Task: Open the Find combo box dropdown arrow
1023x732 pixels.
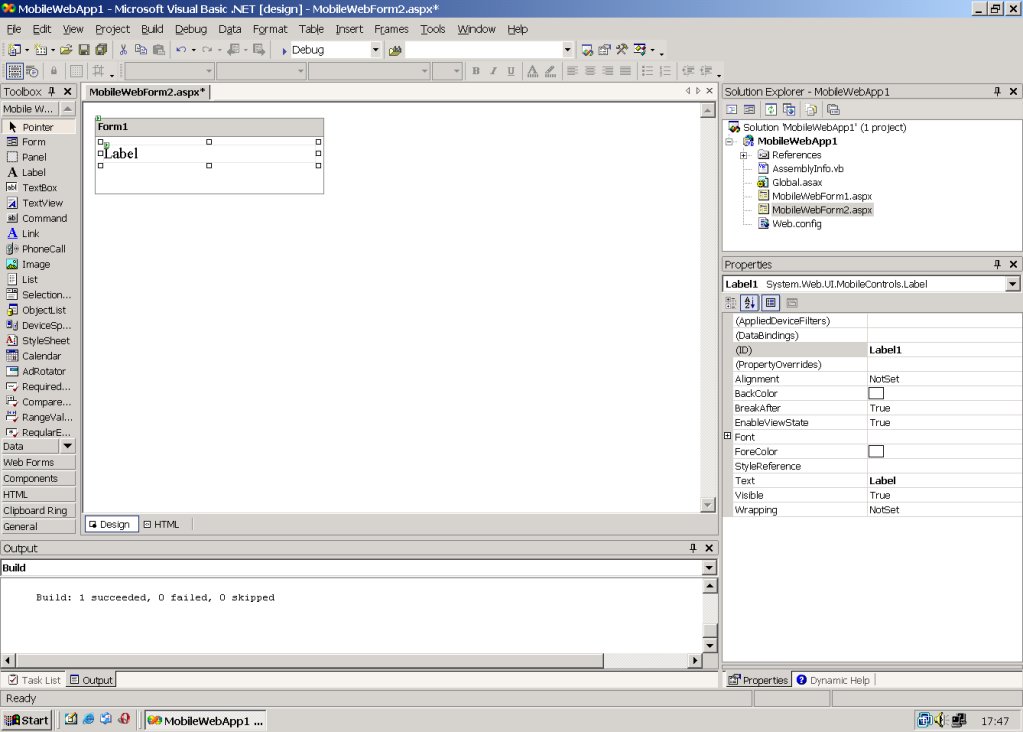Action: click(x=567, y=50)
